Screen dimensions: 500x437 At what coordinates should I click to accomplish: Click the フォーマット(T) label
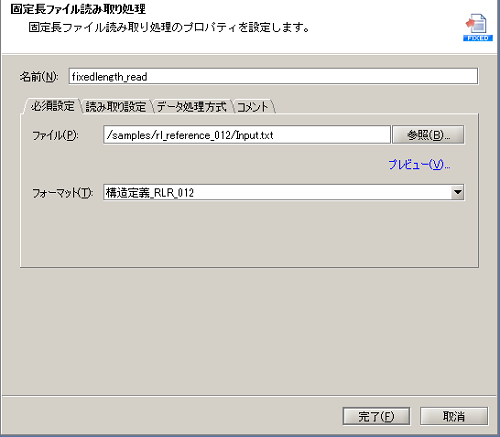click(62, 193)
